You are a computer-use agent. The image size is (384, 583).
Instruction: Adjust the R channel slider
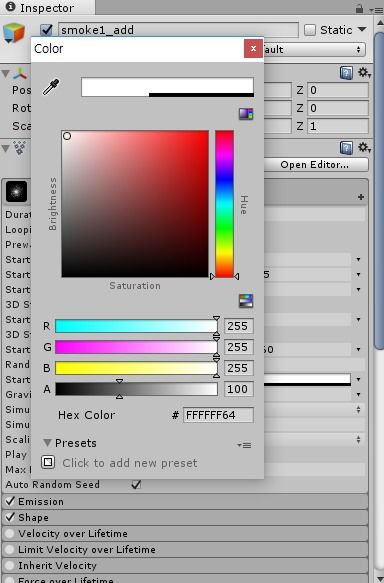136,326
